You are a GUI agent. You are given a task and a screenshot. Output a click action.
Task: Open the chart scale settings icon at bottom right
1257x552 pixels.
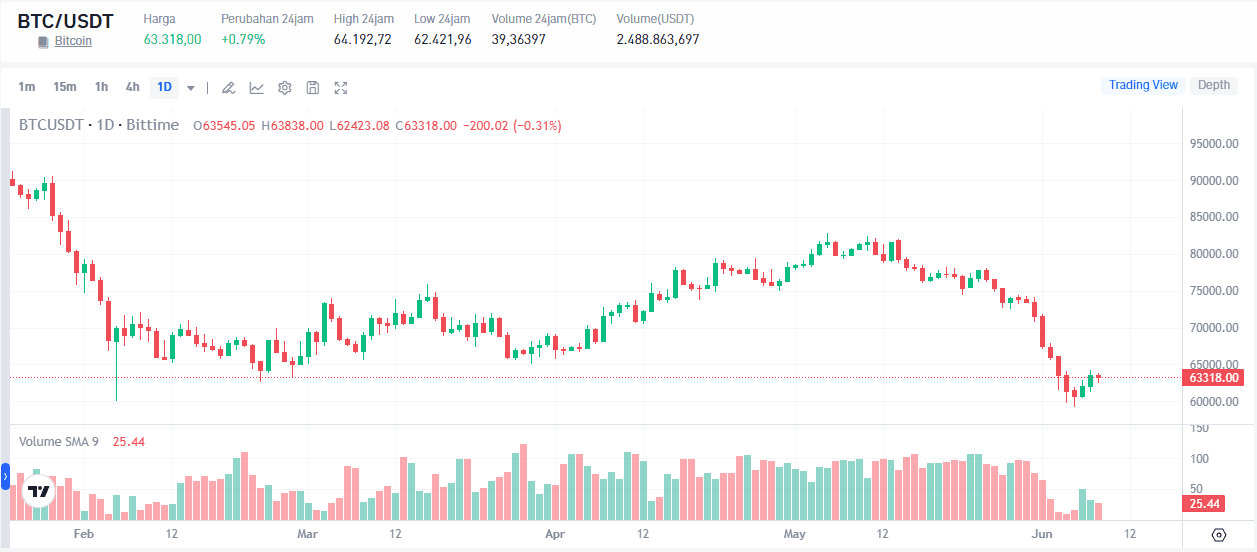coord(1218,535)
